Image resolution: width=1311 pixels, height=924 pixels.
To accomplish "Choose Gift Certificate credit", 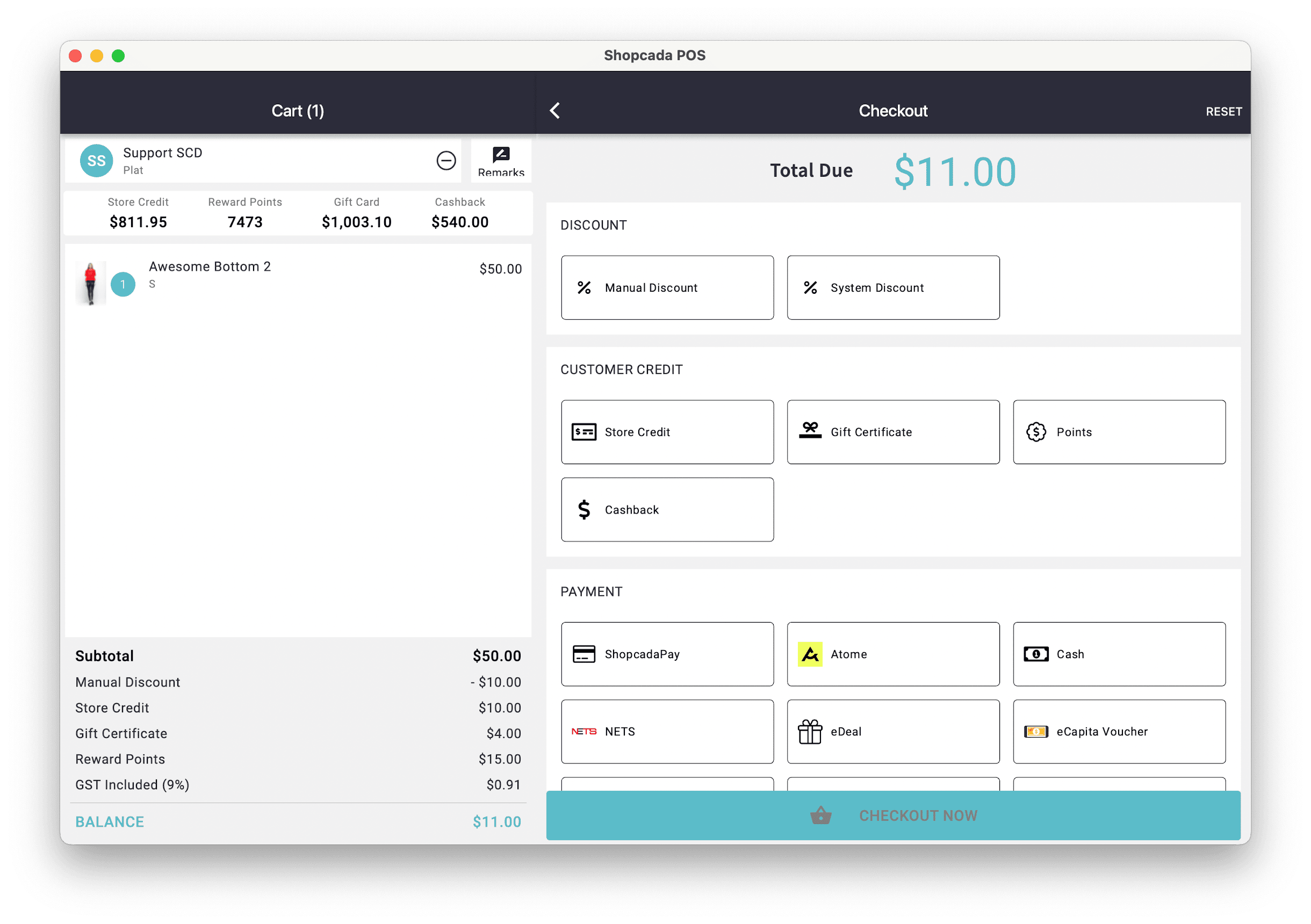I will (x=893, y=432).
